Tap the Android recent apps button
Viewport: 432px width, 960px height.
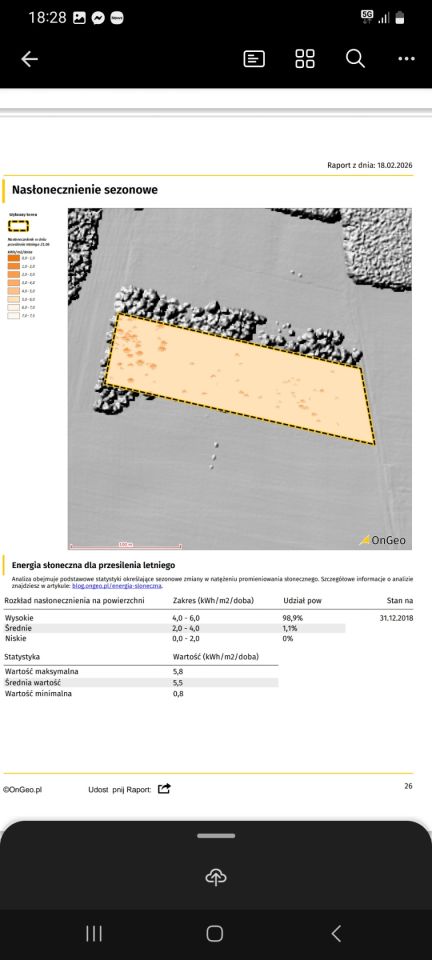(x=94, y=934)
